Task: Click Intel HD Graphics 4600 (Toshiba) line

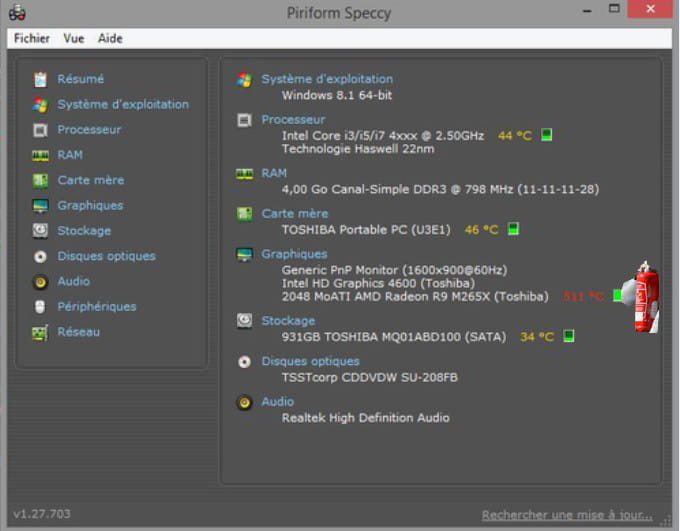Action: pos(378,283)
